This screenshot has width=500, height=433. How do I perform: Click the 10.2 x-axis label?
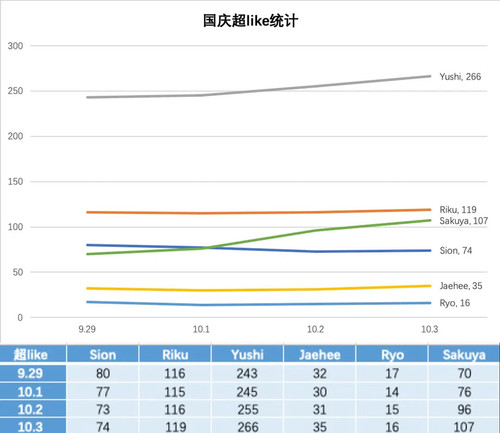(315, 329)
